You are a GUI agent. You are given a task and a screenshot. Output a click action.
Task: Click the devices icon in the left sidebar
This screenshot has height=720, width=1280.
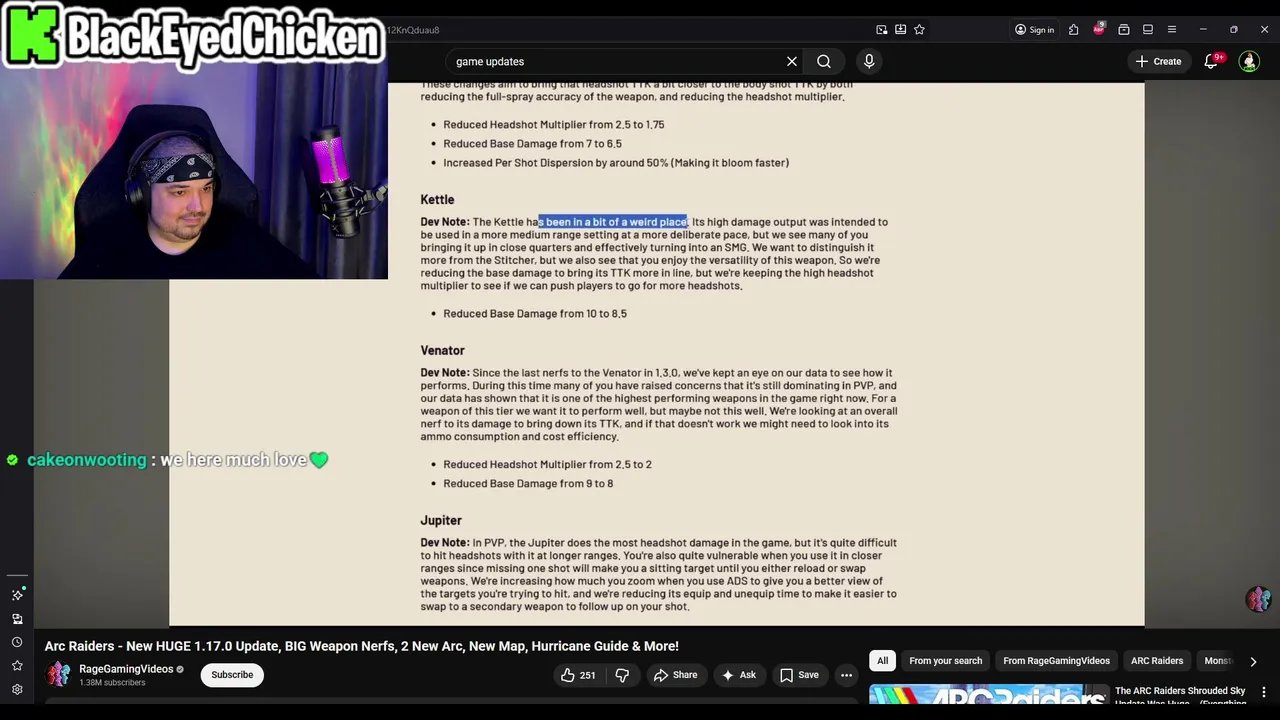pos(17,619)
